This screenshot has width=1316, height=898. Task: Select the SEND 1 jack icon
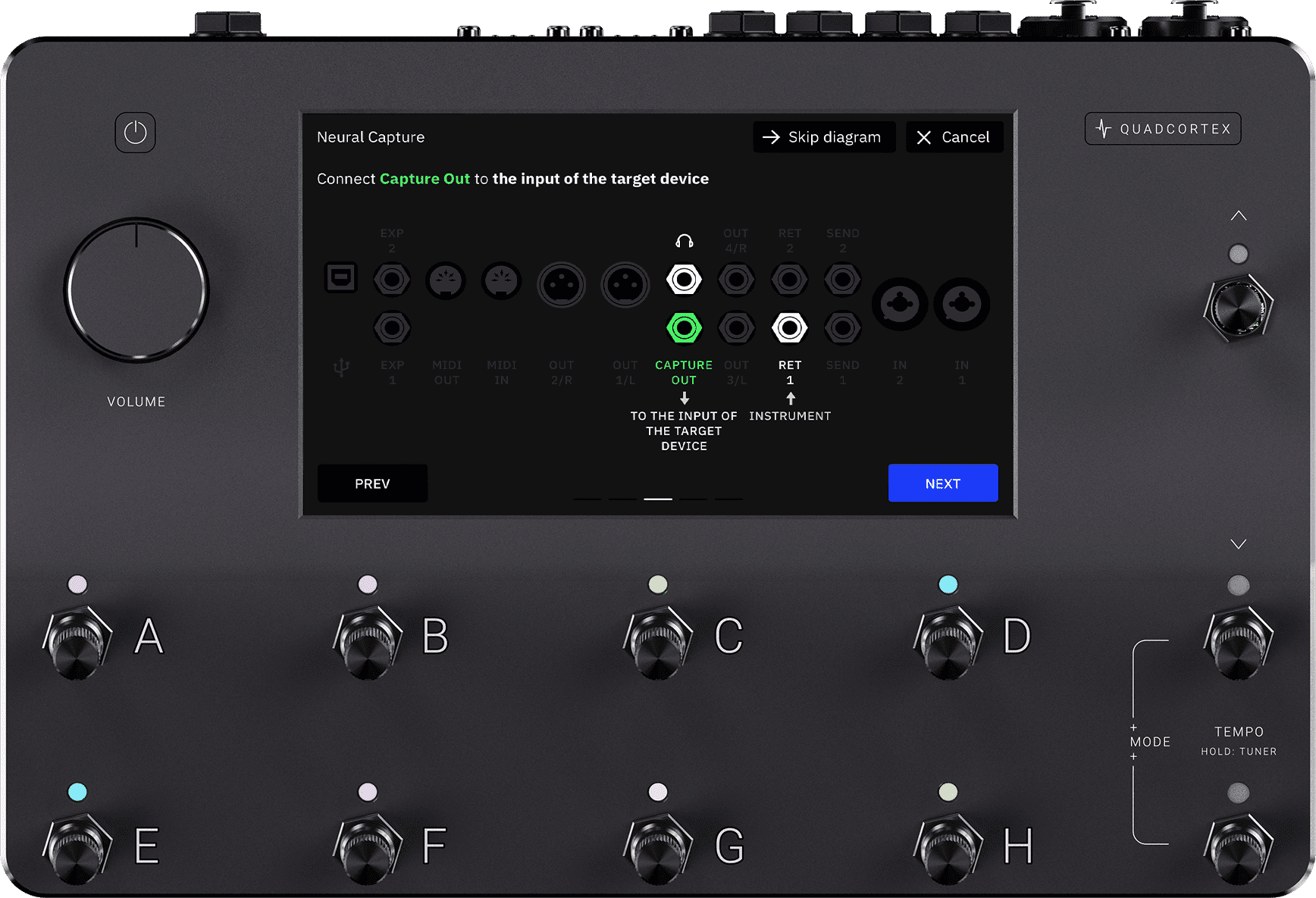pyautogui.click(x=842, y=328)
